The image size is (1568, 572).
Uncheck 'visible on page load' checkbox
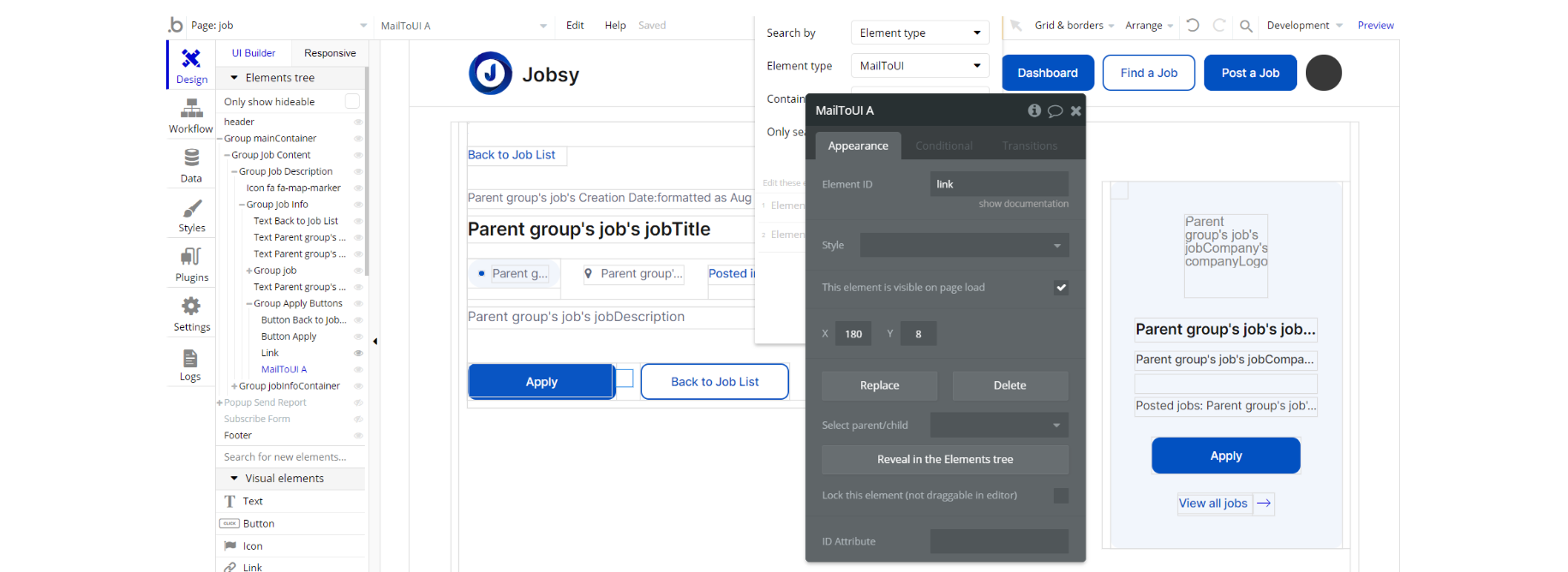click(x=1061, y=288)
